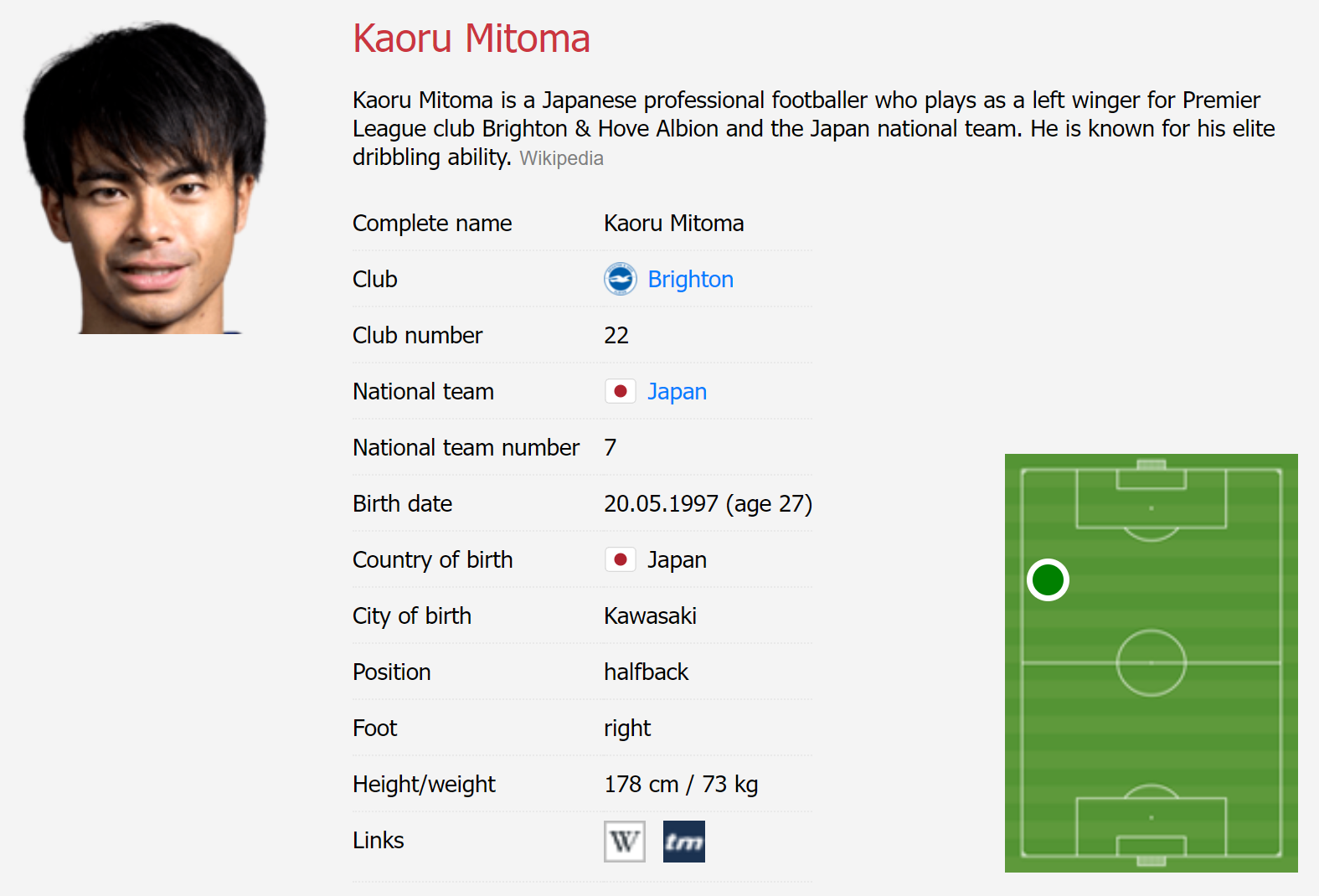This screenshot has width=1319, height=896.
Task: Click the Kaoru Mitoma page heading
Action: tap(471, 39)
